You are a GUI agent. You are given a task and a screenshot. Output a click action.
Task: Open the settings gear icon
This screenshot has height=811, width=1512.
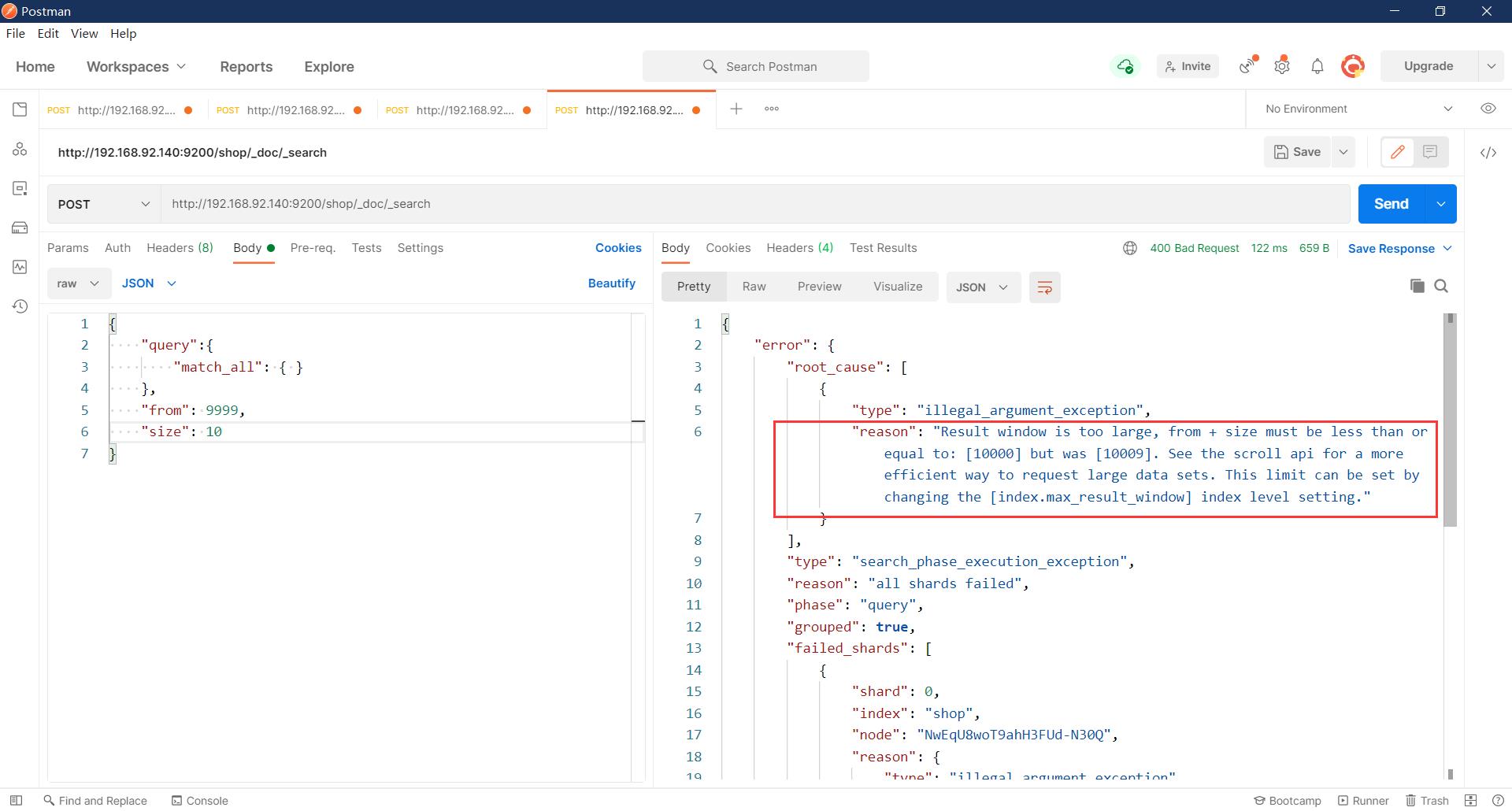1282,66
